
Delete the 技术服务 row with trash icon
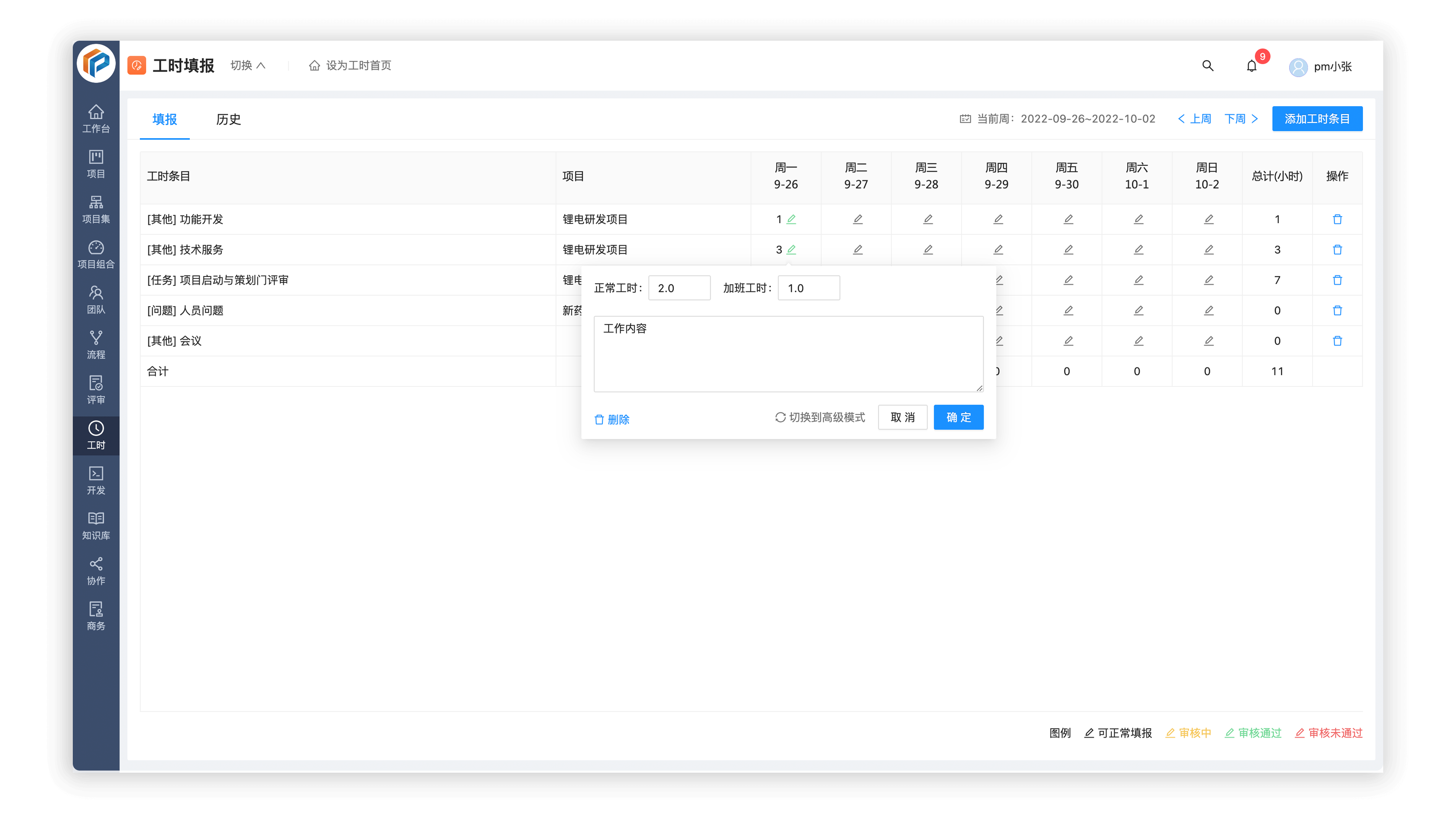point(1337,250)
